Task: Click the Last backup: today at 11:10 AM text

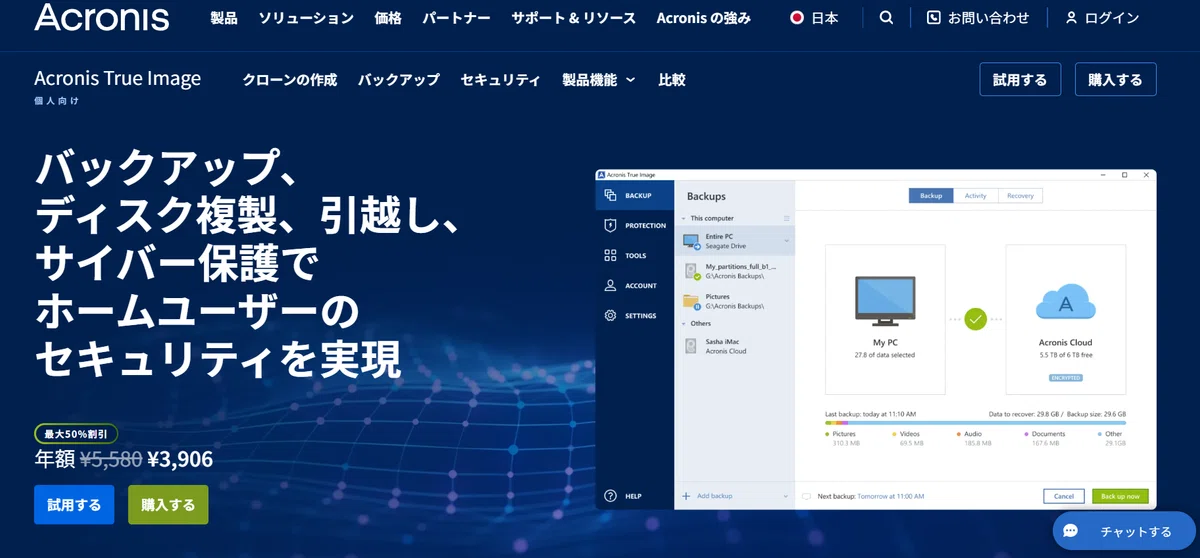Action: click(x=870, y=413)
